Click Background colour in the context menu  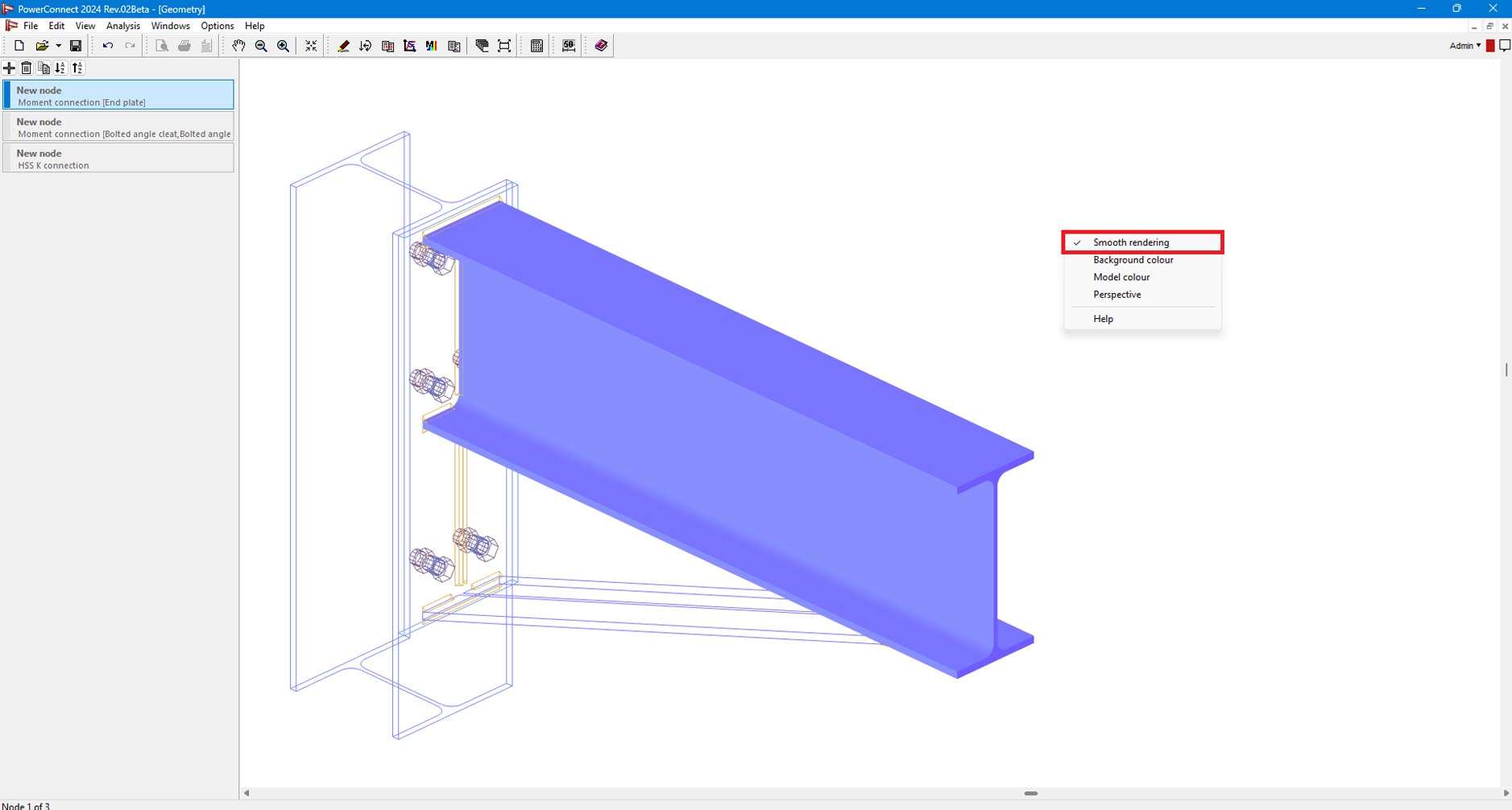(1133, 259)
